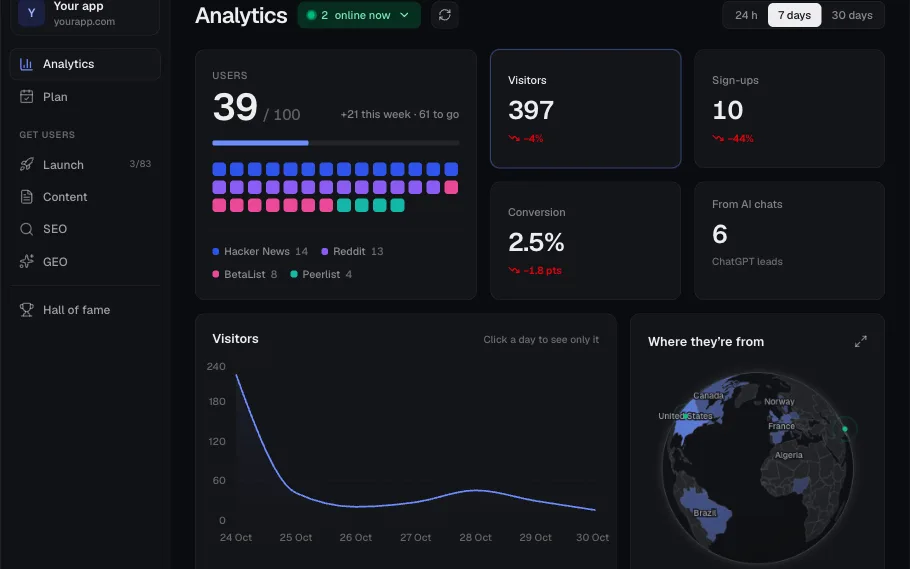Viewport: 910px width, 569px height.
Task: Open Plan in the sidebar
Action: (85, 96)
